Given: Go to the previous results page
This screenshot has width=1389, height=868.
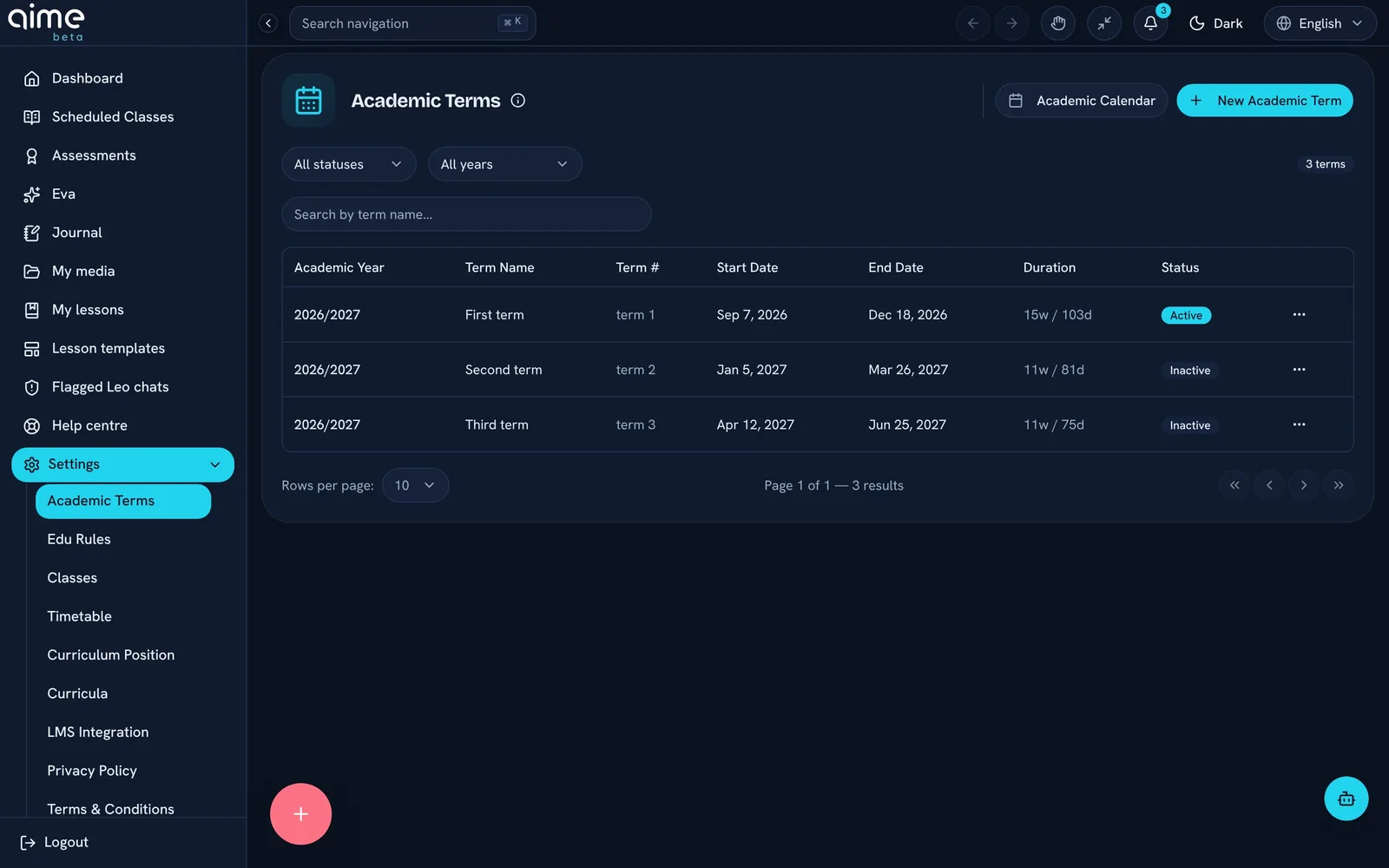Looking at the screenshot, I should pos(1269,485).
